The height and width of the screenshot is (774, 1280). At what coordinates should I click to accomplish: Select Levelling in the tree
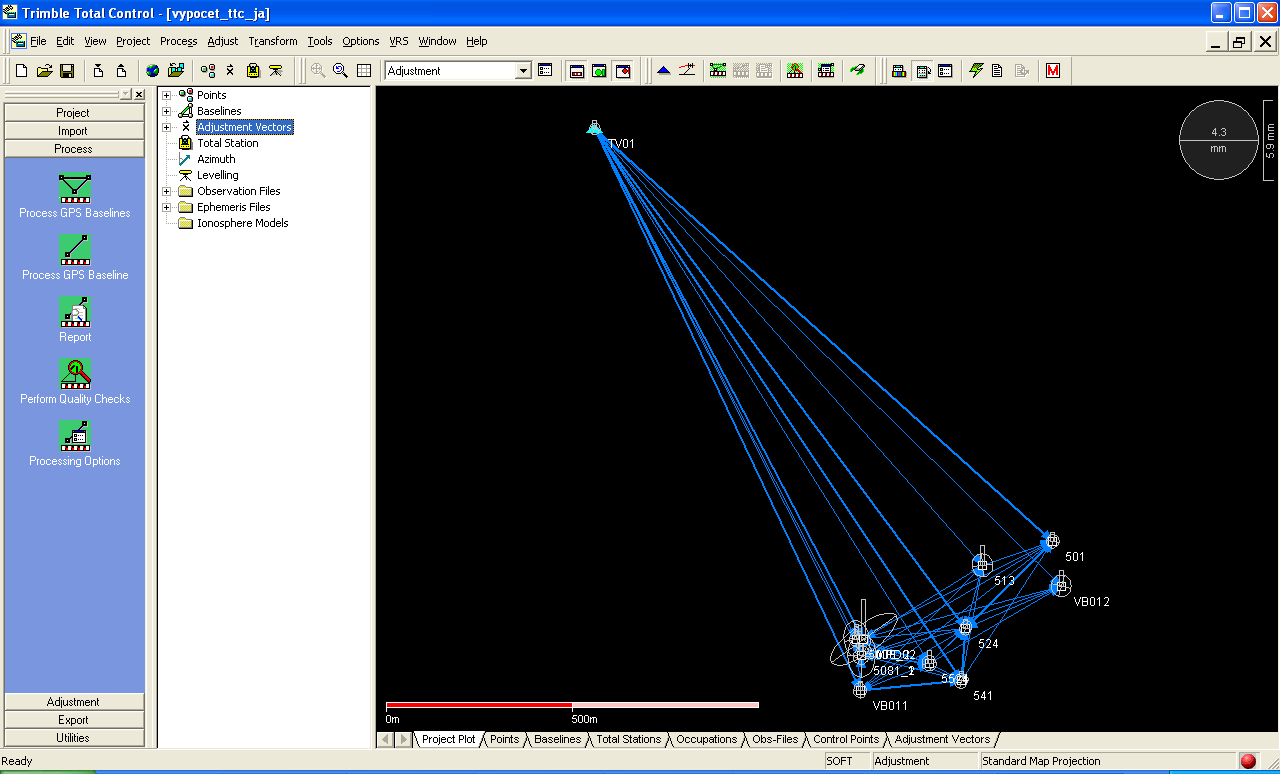tap(217, 175)
